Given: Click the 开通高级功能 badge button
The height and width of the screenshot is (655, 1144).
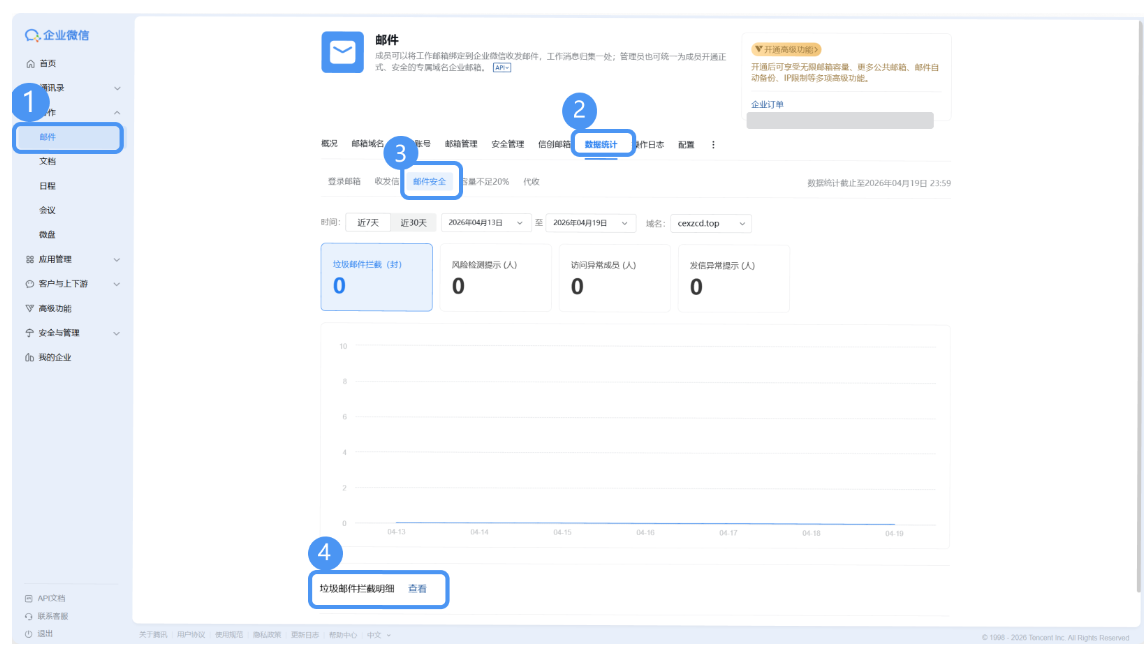Looking at the screenshot, I should 786,50.
